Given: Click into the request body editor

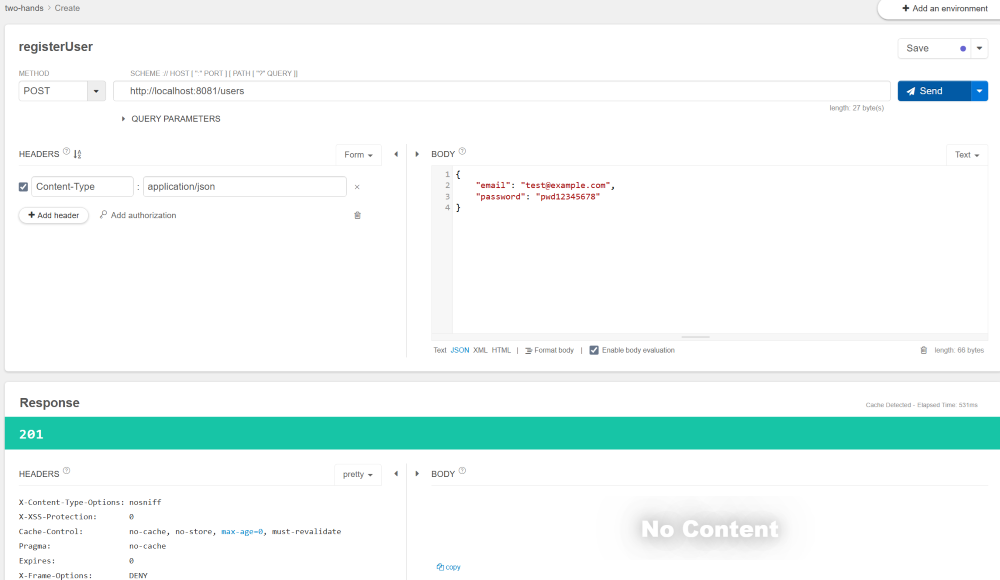Looking at the screenshot, I should pyautogui.click(x=719, y=250).
